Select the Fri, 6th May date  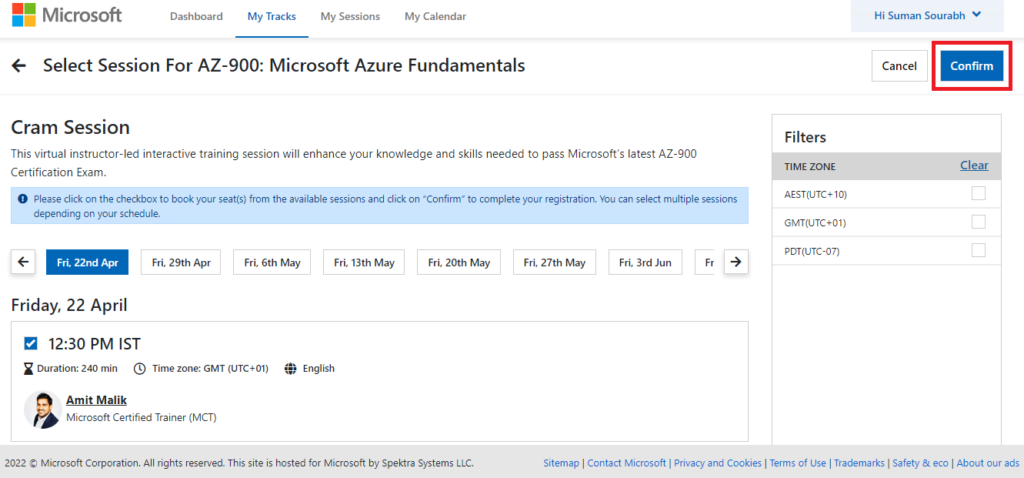[272, 262]
